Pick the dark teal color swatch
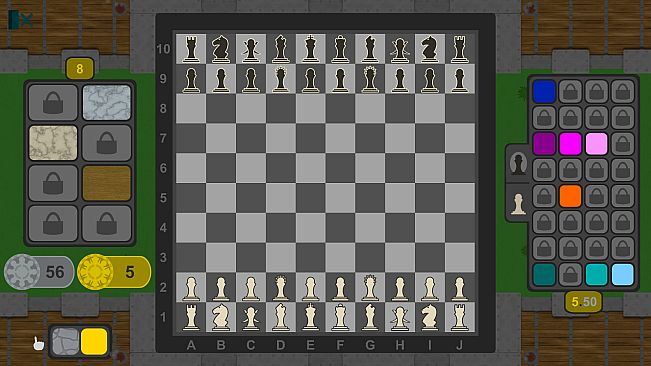Viewport: 651px width, 366px height. 544,274
